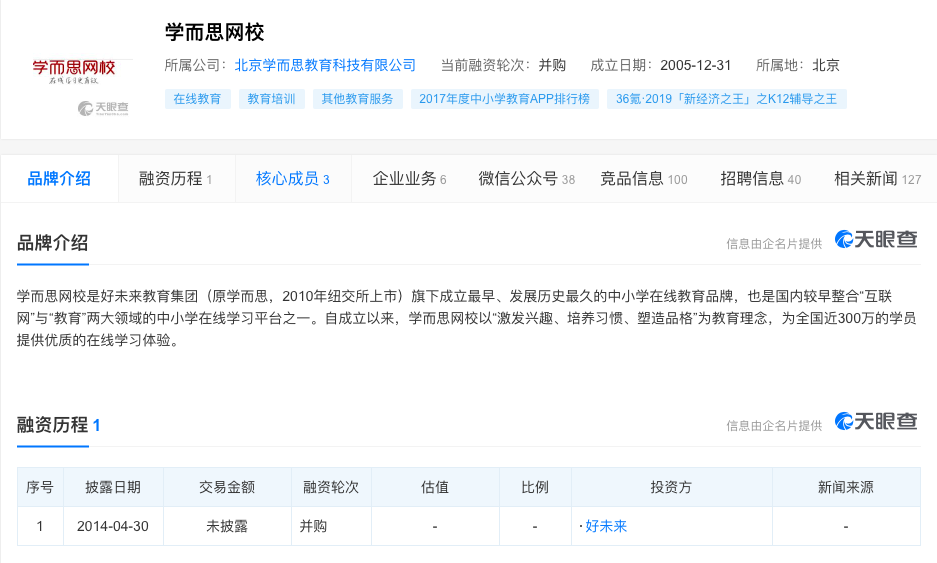Viewport: 937px width, 563px height.
Task: Click 信息由企名片提供 note in 融资历程 section
Action: (x=774, y=426)
